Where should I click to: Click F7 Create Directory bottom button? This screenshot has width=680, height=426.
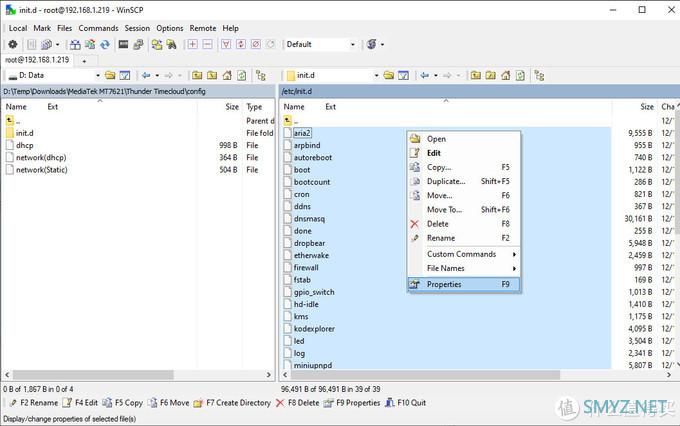coord(232,403)
